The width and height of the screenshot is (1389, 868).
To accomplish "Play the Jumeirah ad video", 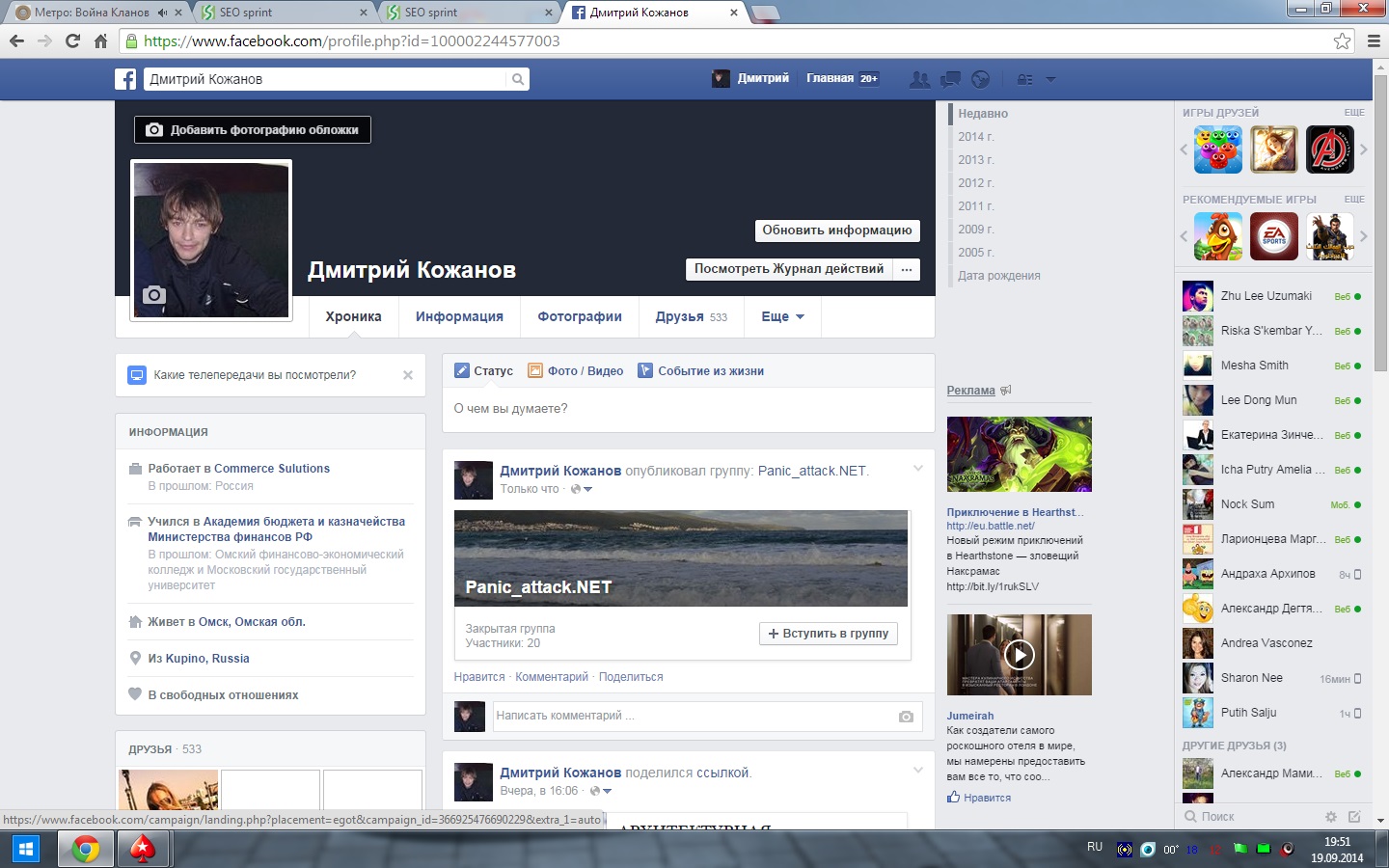I will (x=1019, y=655).
